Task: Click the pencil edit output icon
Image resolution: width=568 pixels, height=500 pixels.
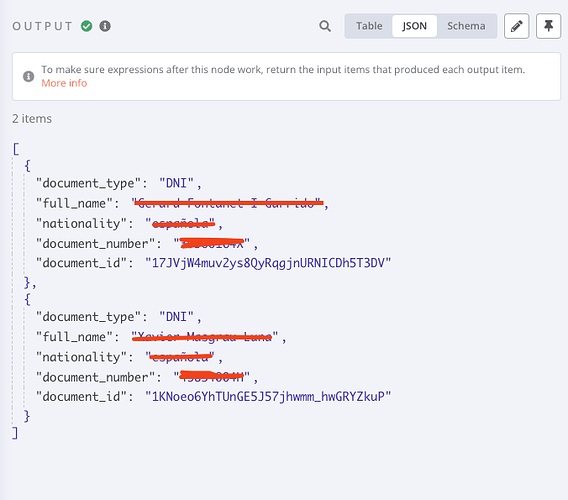Action: tap(517, 26)
